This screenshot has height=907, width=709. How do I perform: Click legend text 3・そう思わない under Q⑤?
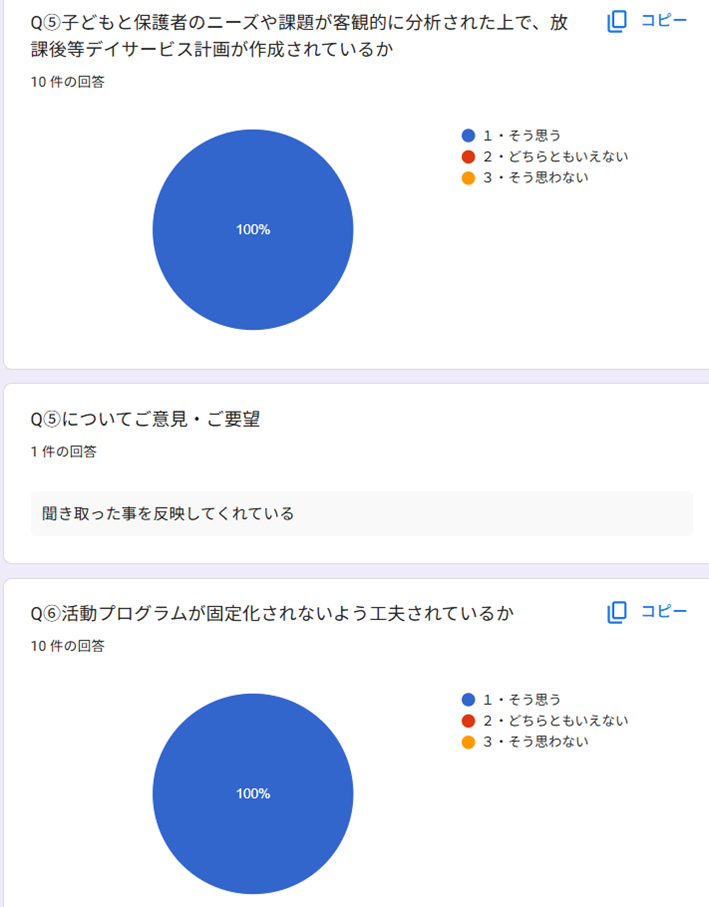(535, 178)
